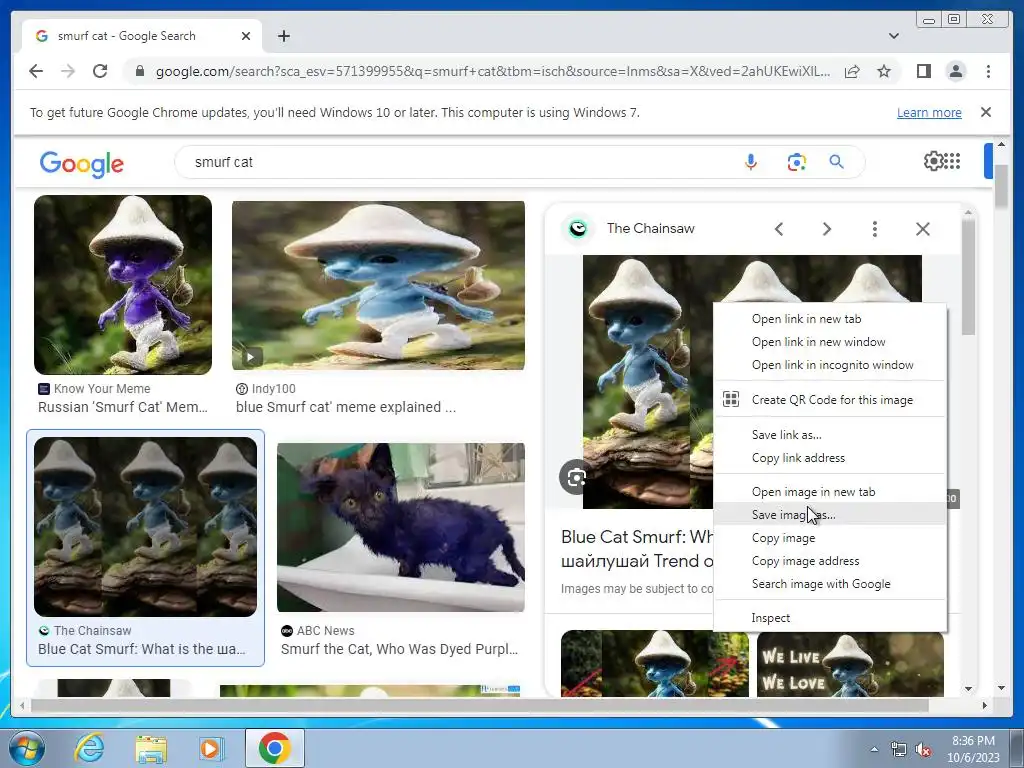
Task: Close the smurf cat Google Search tab
Action: tap(246, 36)
